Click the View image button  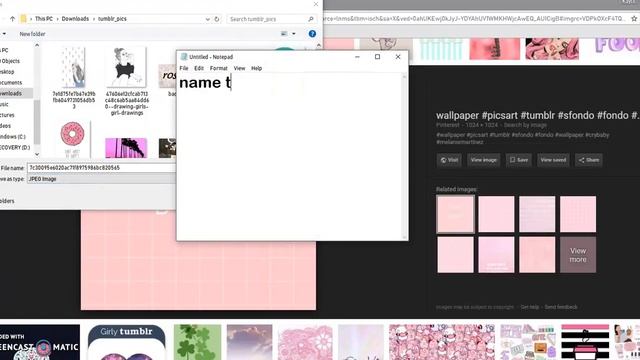pyautogui.click(x=484, y=160)
